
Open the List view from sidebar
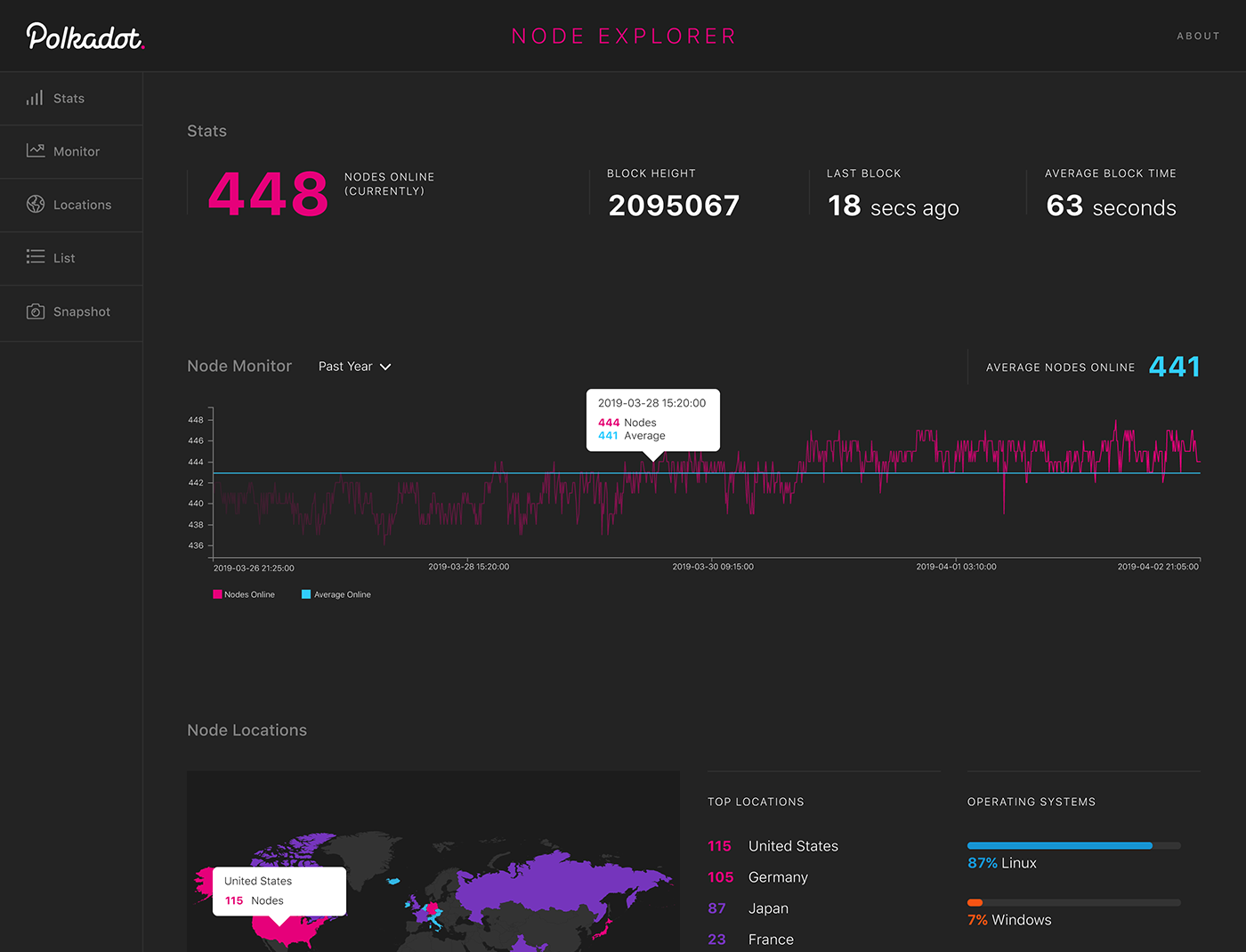(x=71, y=259)
